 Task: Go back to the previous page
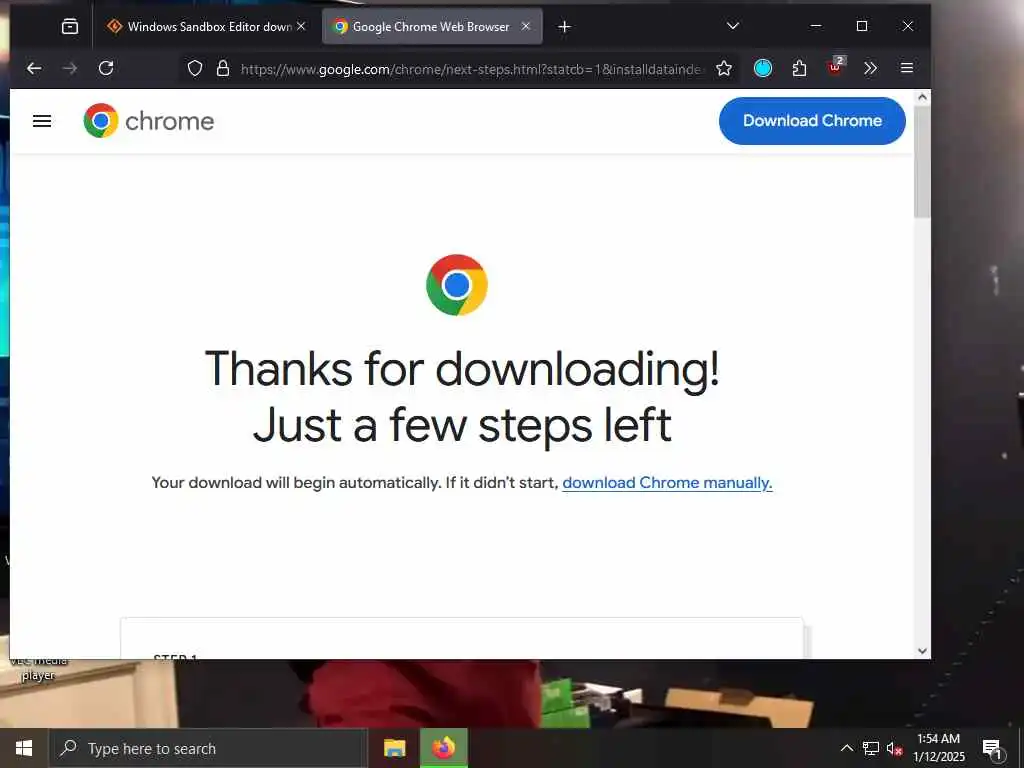(34, 68)
